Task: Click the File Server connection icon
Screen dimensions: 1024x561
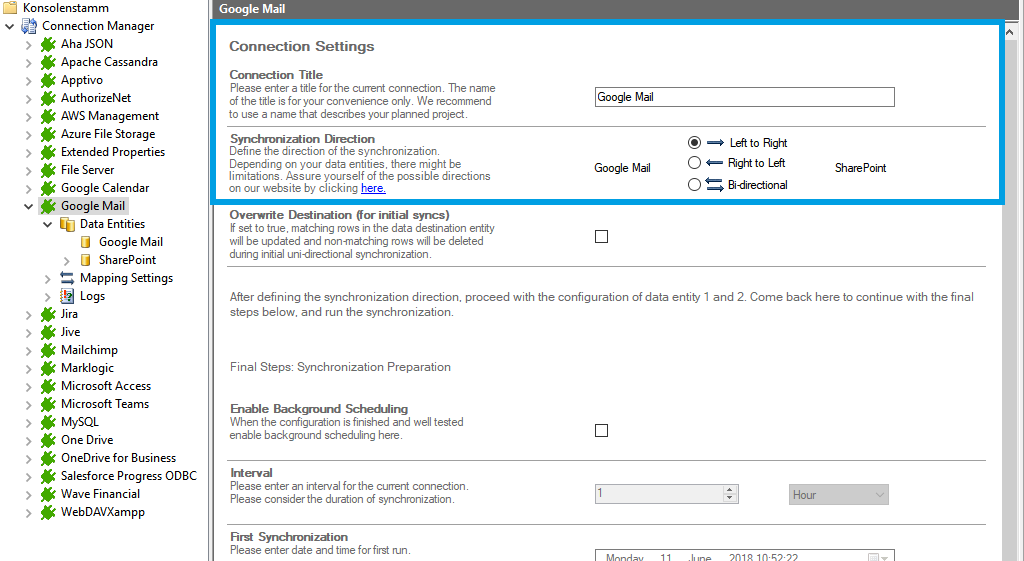Action: point(48,170)
